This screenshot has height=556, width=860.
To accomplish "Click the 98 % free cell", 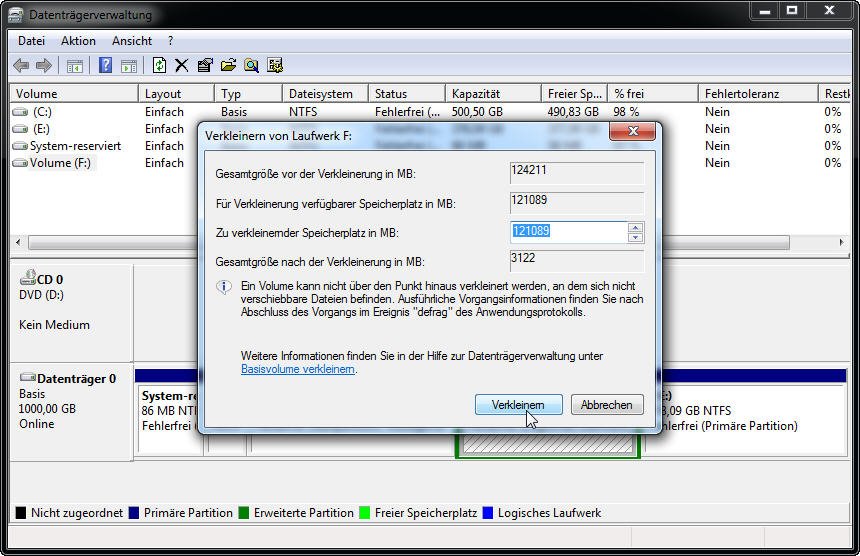I will 626,112.
